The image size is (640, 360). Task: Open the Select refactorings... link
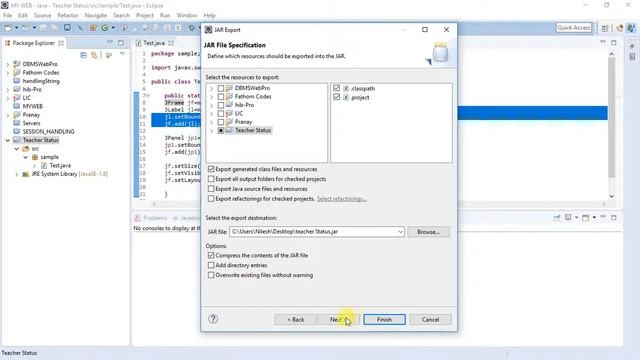click(342, 199)
